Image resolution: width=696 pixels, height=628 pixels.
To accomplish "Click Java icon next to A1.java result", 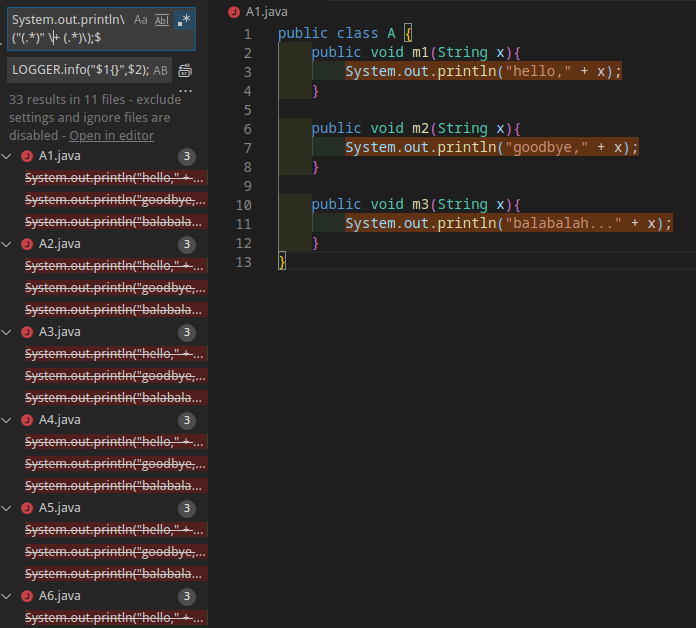I will [27, 156].
